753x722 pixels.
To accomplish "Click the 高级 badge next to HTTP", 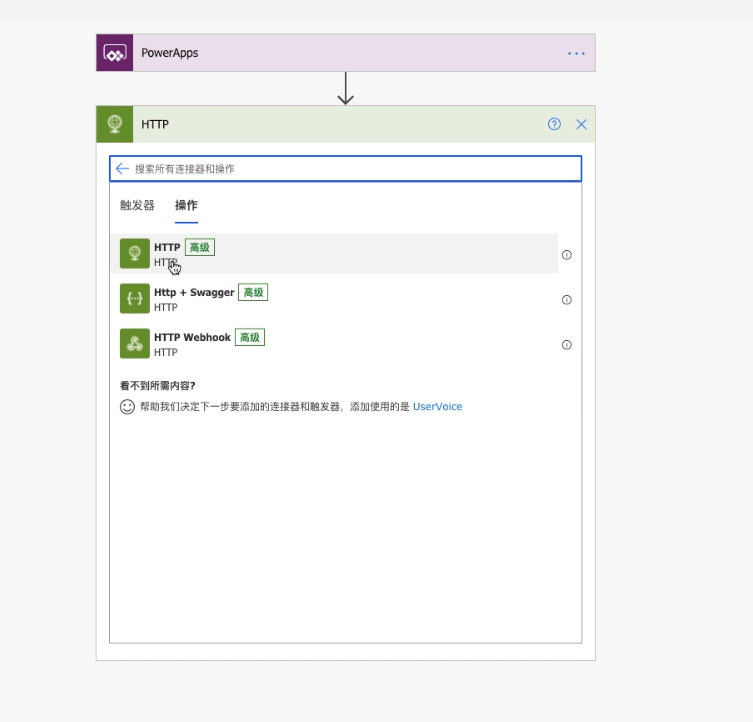I will 200,247.
